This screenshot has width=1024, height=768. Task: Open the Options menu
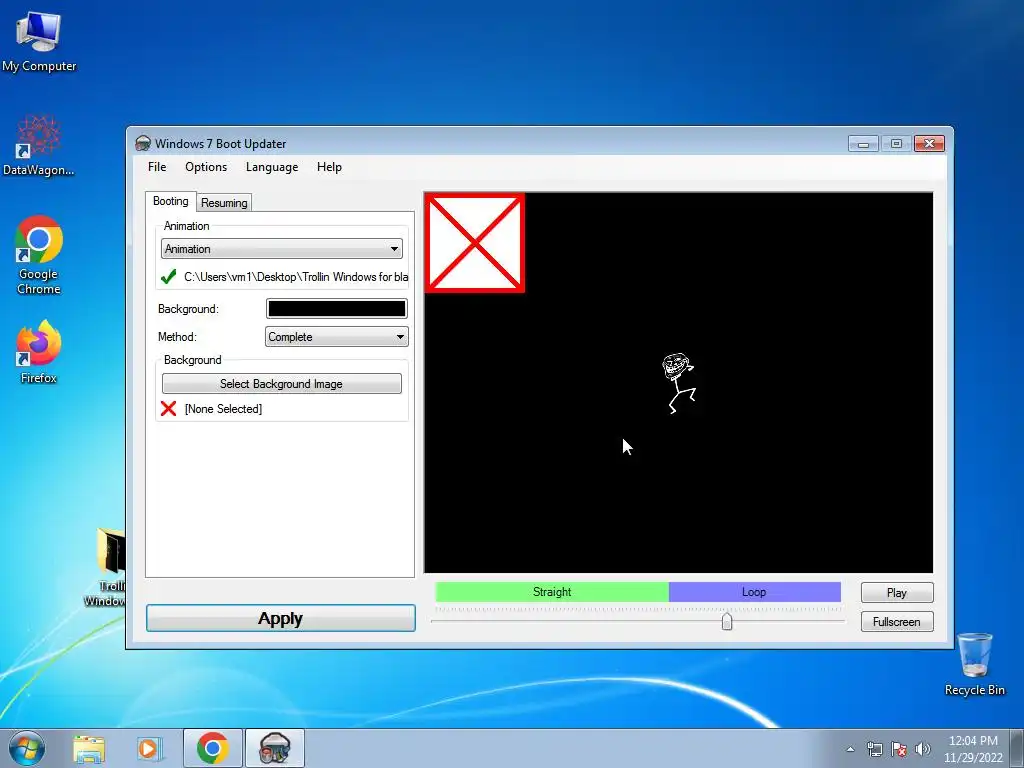tap(206, 167)
